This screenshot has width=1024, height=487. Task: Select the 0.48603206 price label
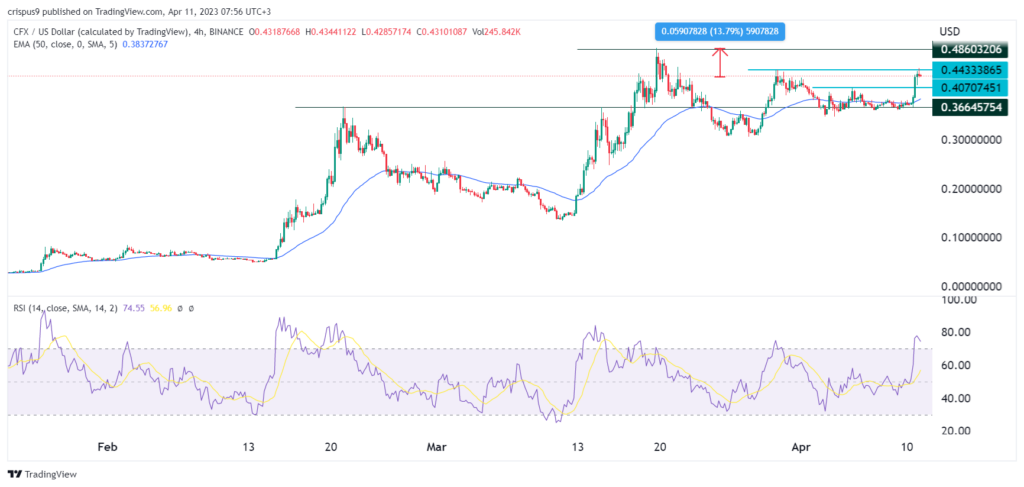[970, 50]
